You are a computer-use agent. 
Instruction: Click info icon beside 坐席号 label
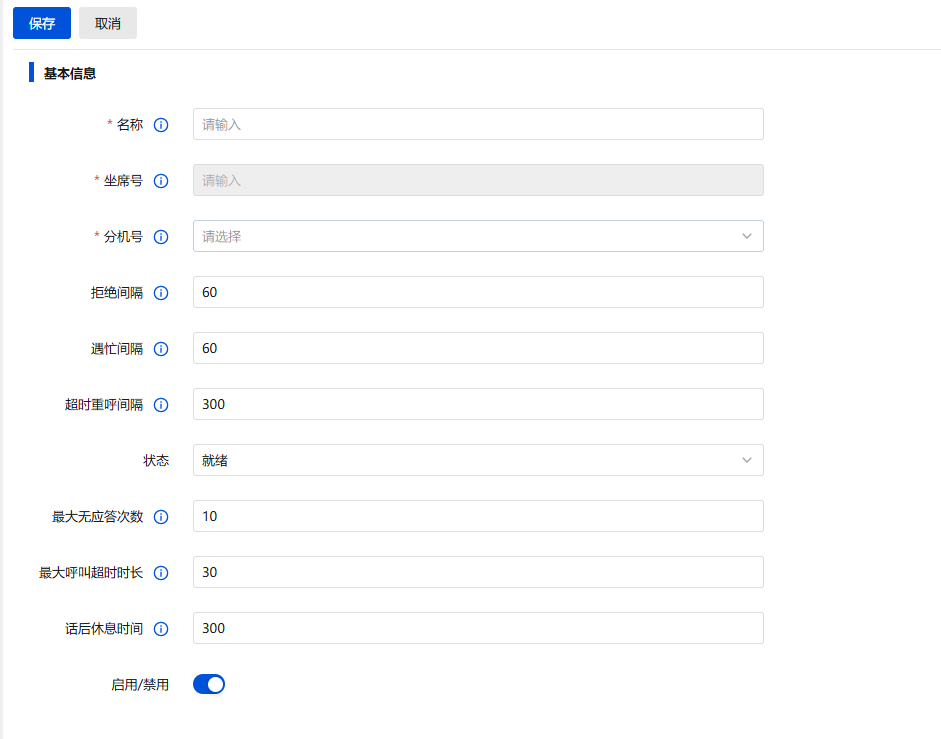[161, 181]
